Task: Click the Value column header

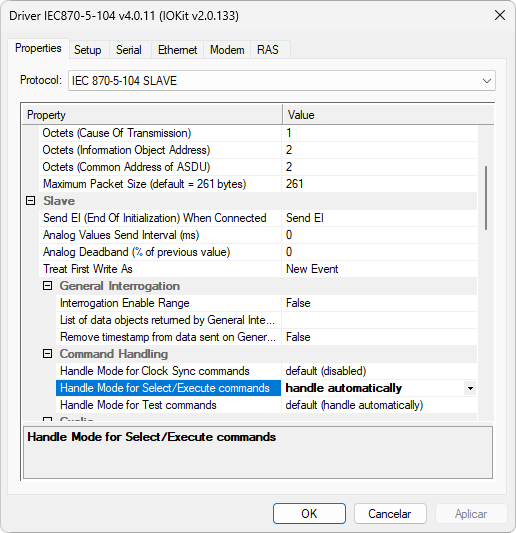Action: [x=388, y=115]
